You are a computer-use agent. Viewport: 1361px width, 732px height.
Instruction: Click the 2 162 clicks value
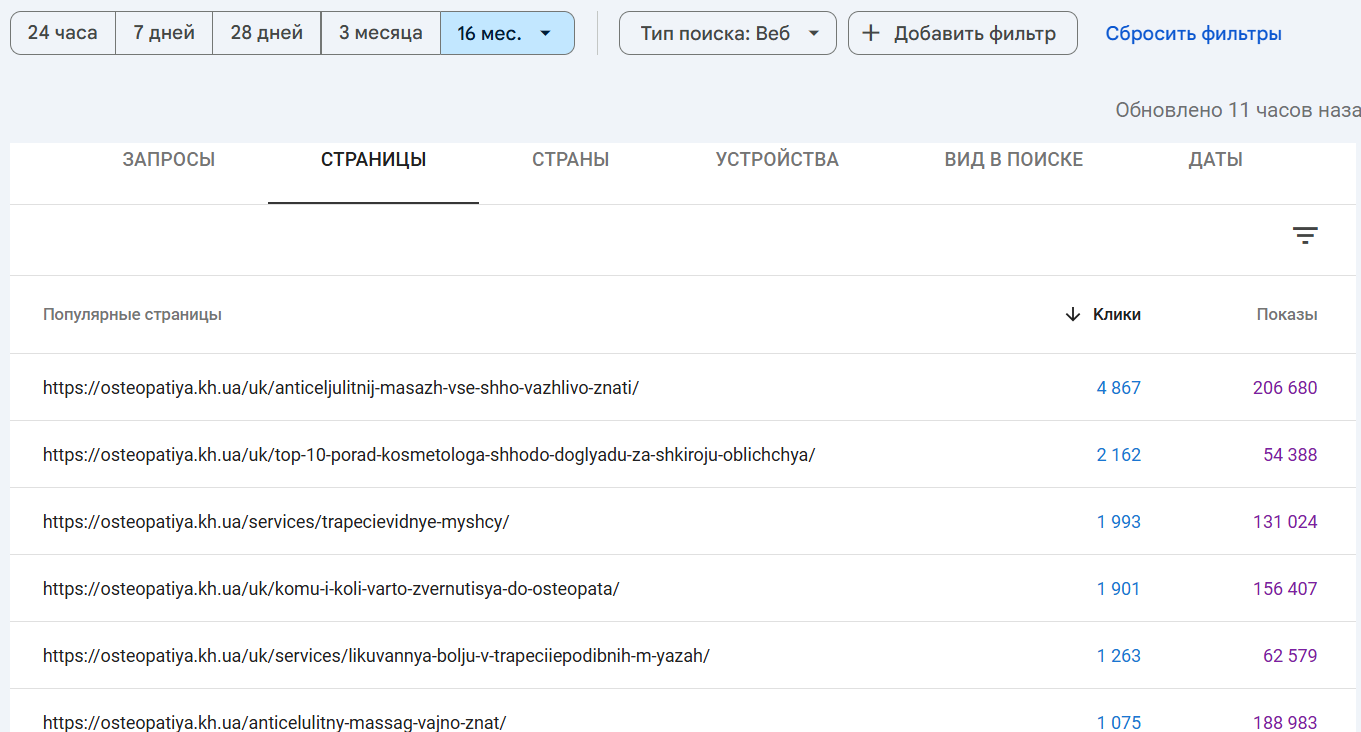click(1119, 455)
